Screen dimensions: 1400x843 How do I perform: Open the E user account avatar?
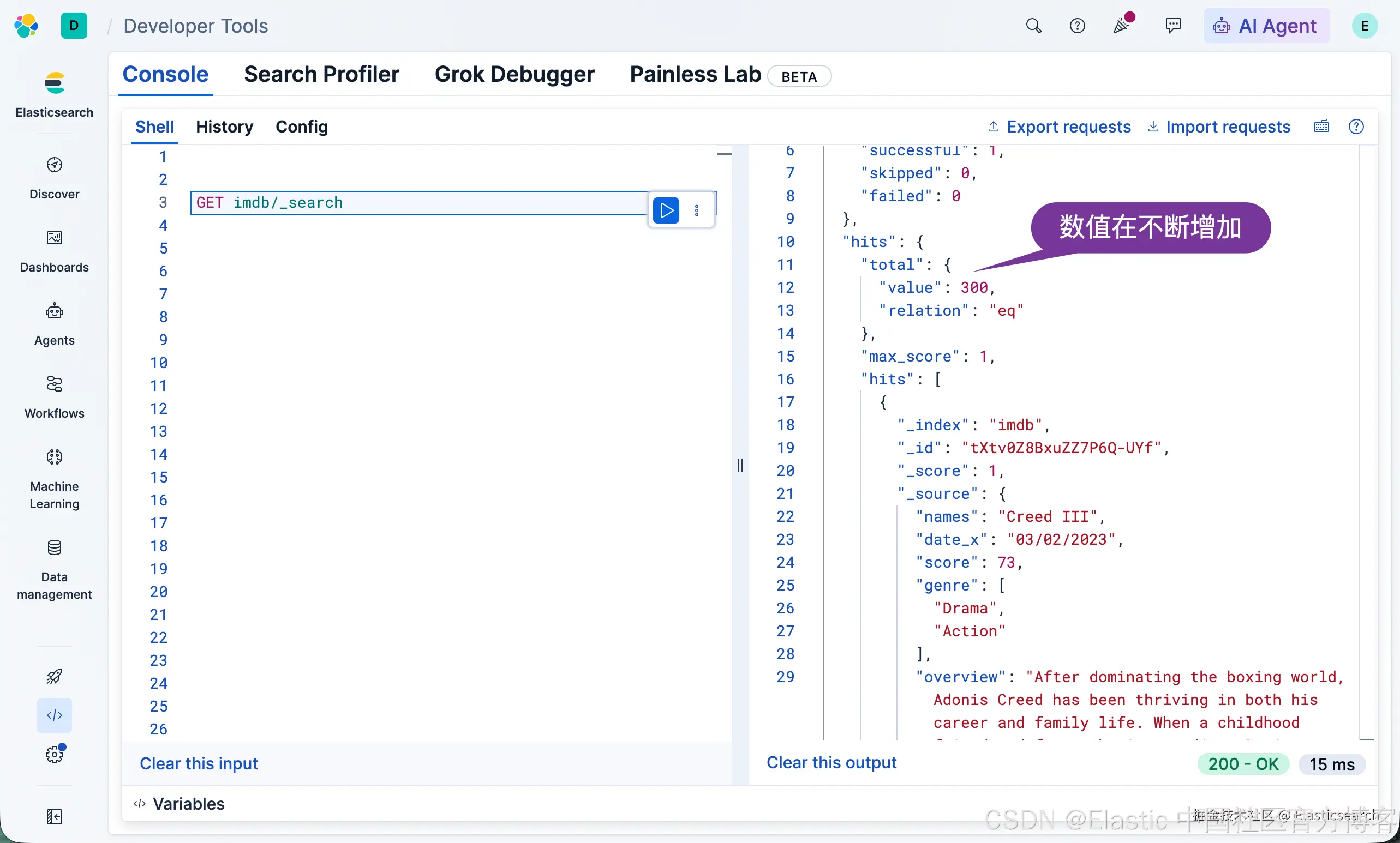[1364, 26]
